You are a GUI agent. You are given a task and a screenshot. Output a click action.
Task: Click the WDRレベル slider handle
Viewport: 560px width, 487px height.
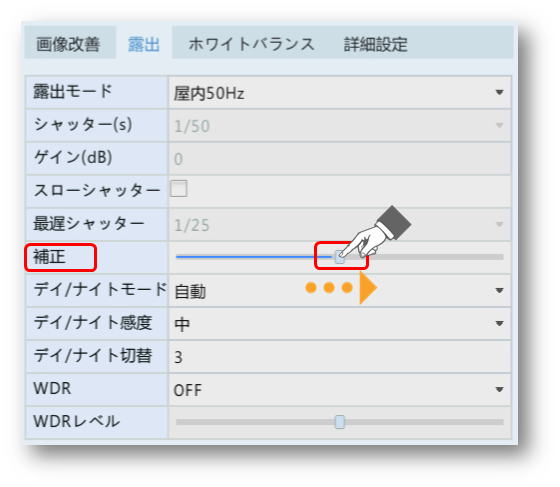340,422
